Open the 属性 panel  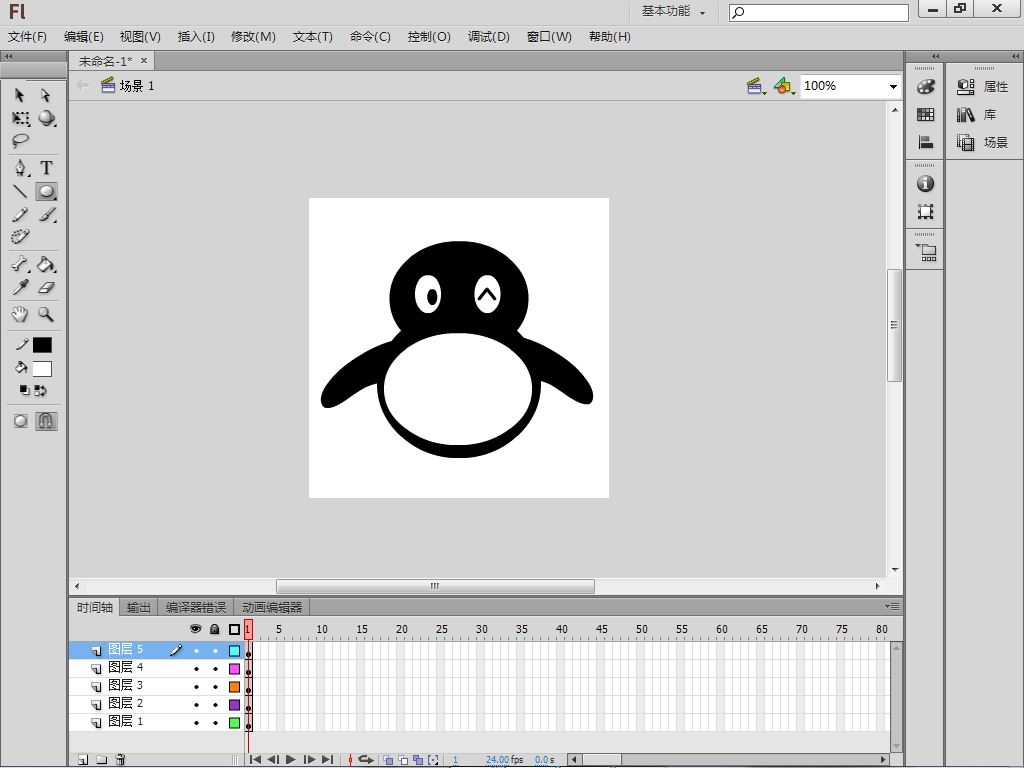click(983, 86)
